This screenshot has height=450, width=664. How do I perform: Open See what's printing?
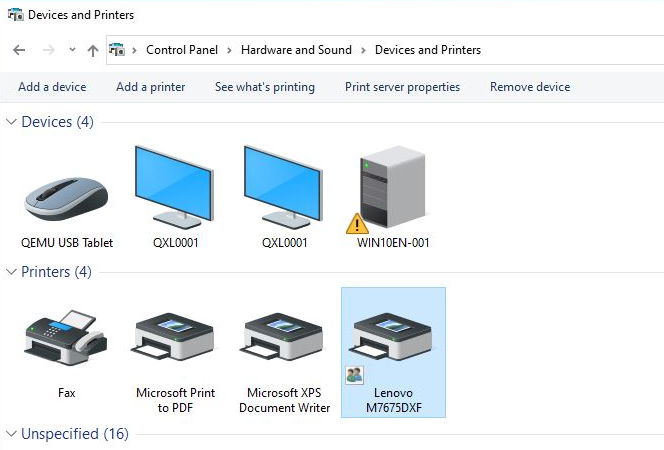pyautogui.click(x=265, y=87)
